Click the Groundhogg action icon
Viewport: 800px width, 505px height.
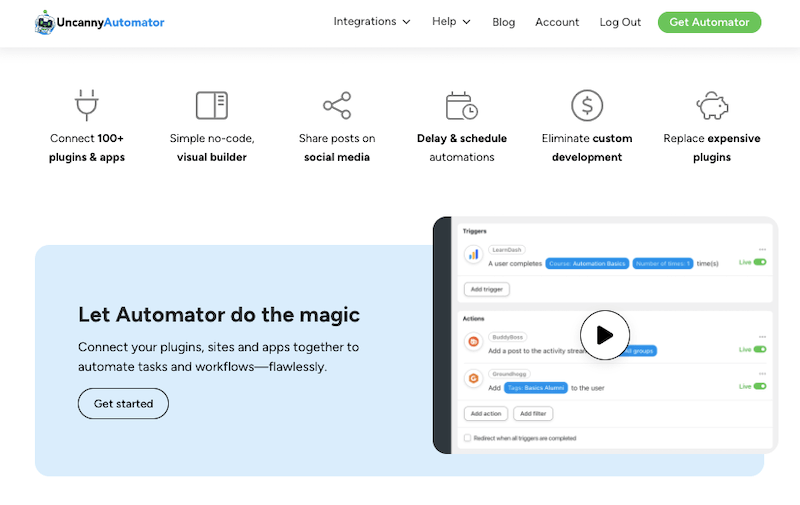473,378
